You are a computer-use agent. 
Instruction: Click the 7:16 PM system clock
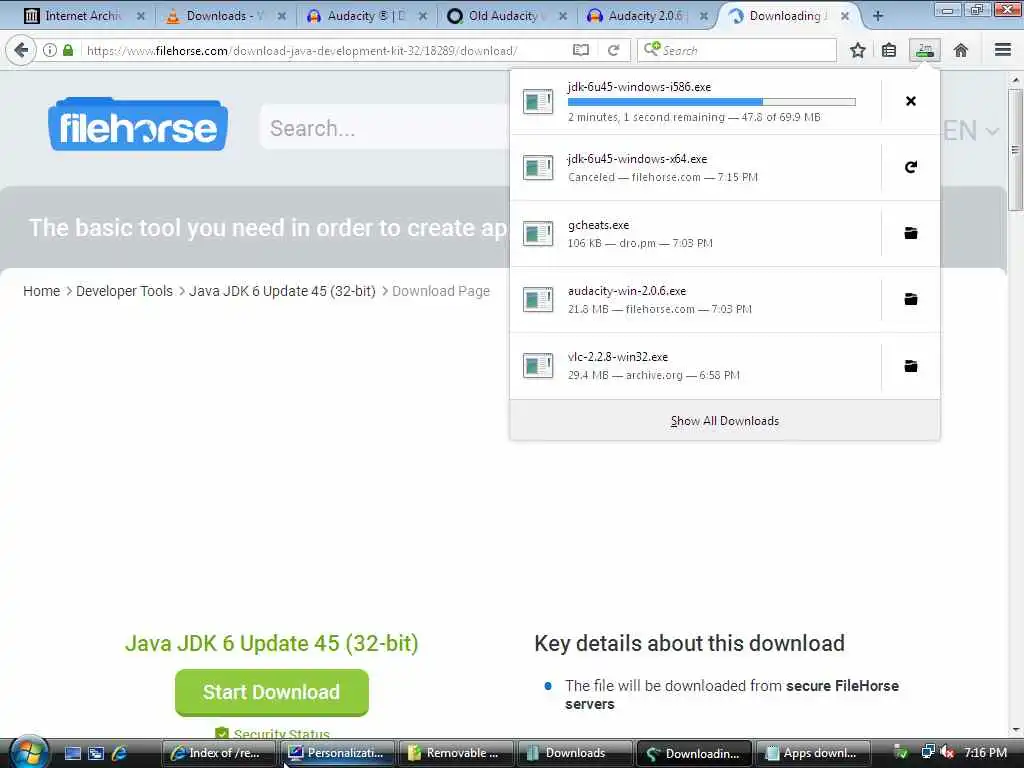pos(985,753)
